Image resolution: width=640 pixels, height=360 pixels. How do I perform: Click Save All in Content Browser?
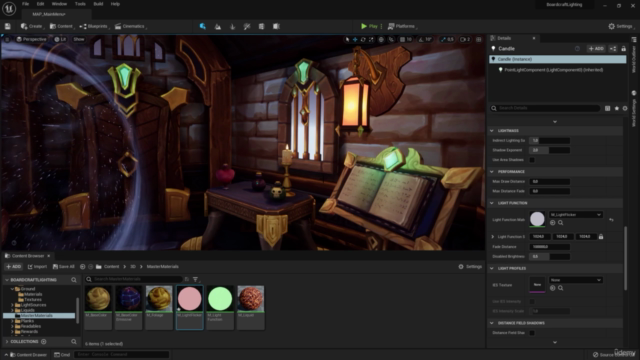click(64, 267)
